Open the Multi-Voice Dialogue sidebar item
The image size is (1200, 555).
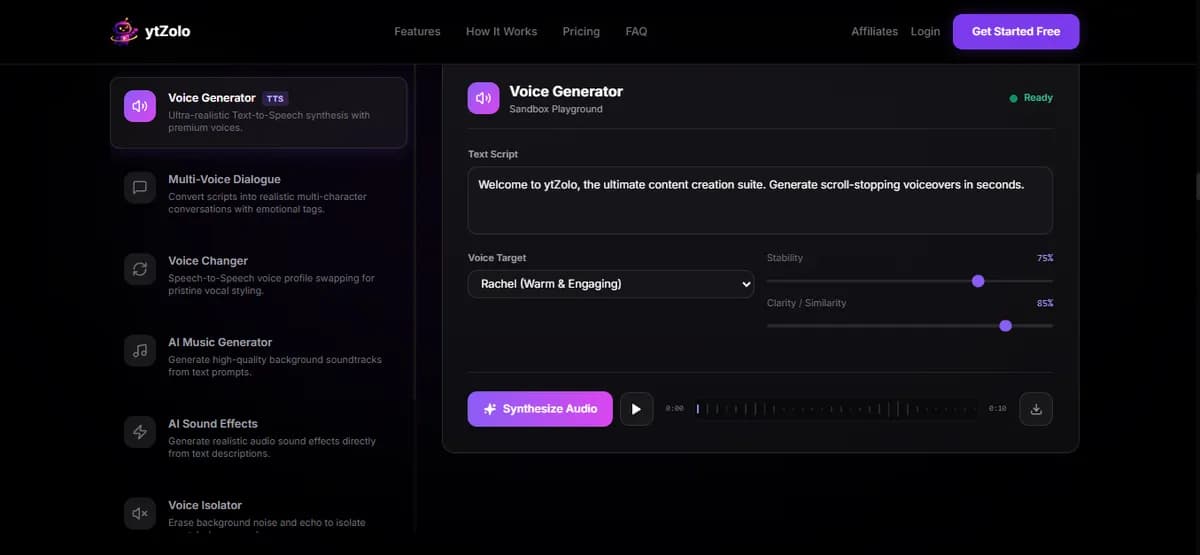click(258, 194)
